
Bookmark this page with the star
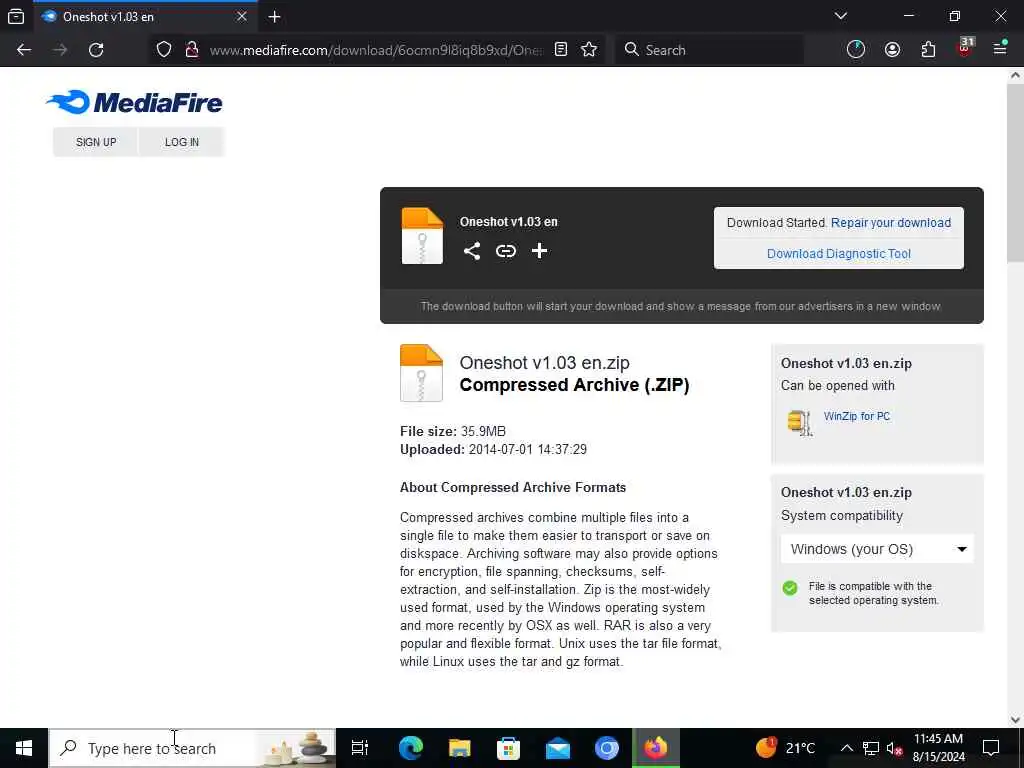tap(589, 50)
